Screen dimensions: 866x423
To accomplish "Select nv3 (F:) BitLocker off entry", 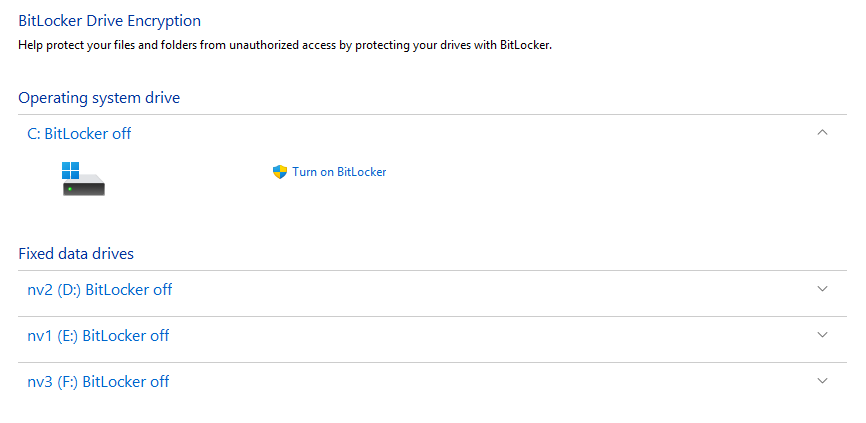I will tap(98, 382).
